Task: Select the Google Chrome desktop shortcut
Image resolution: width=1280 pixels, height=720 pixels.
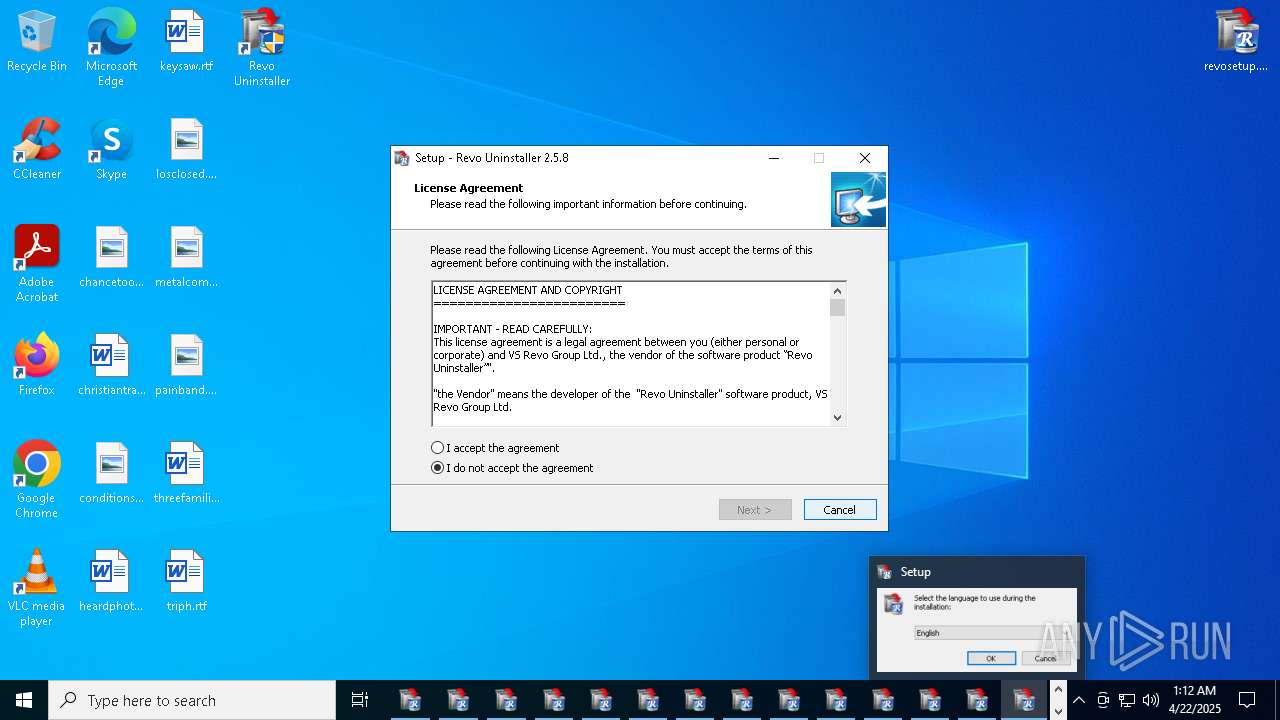Action: click(37, 480)
